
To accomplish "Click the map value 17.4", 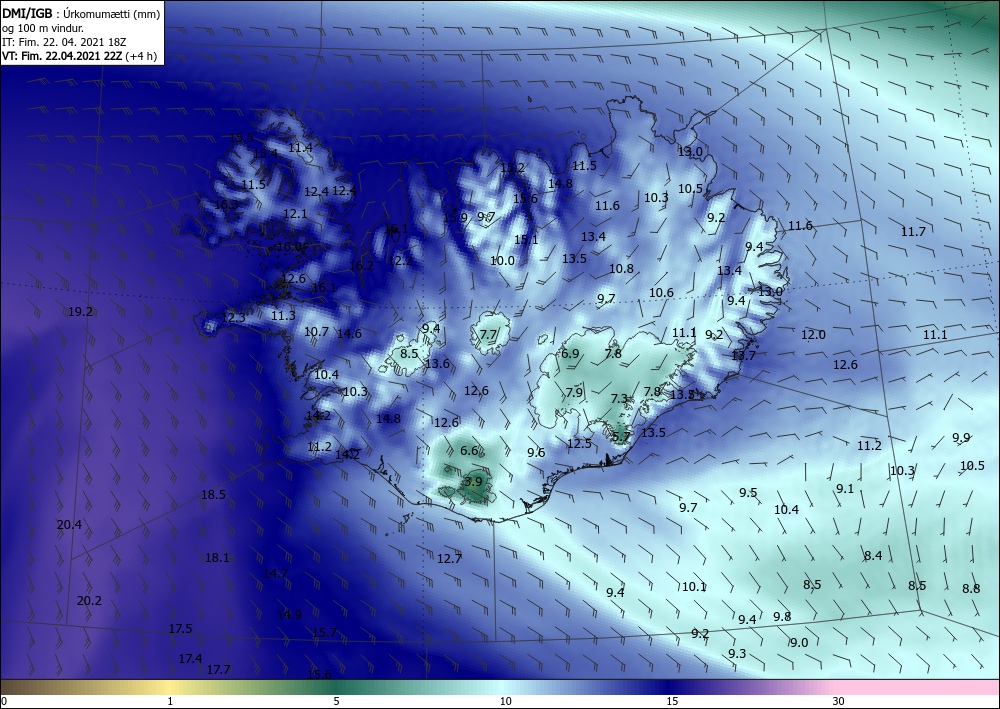I will (x=190, y=659).
